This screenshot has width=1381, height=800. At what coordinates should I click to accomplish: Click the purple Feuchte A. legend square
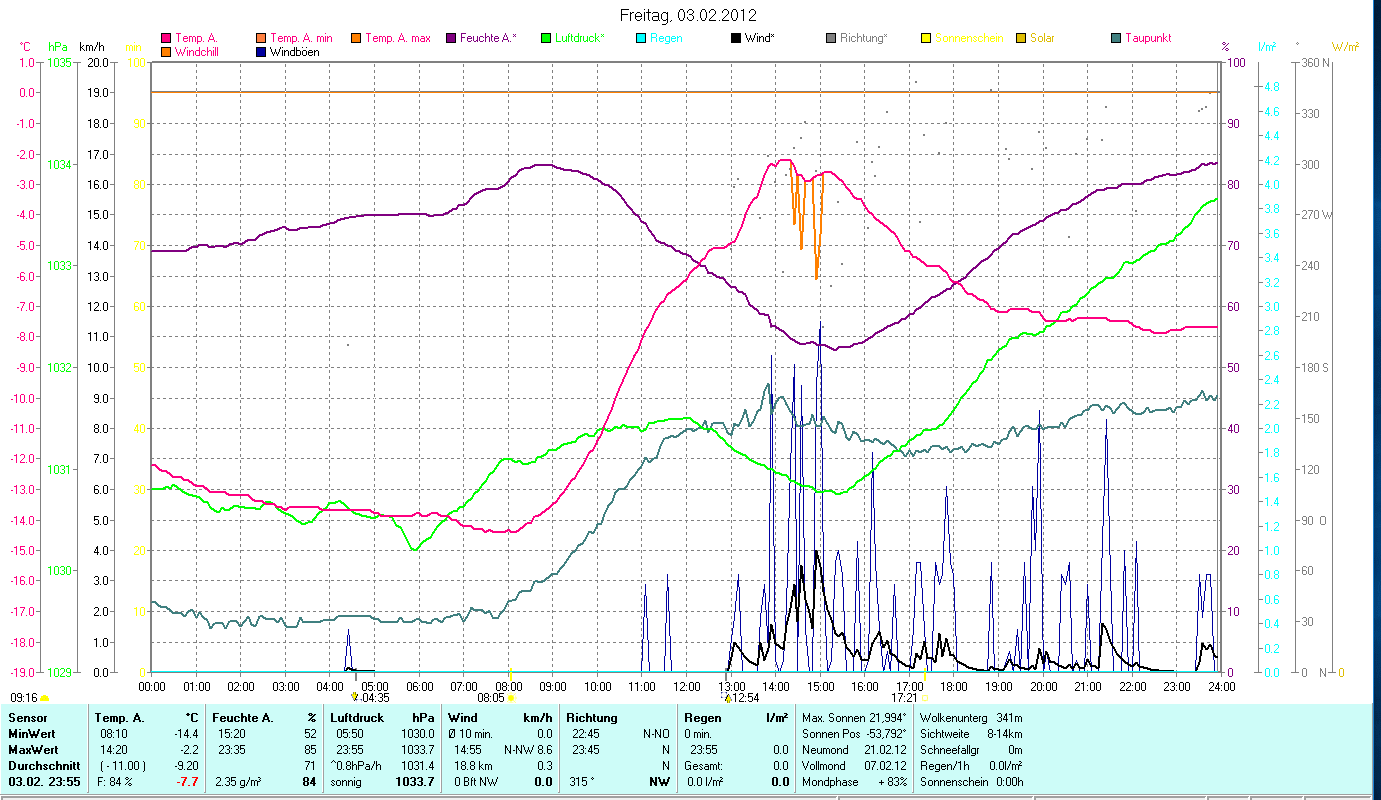pyautogui.click(x=450, y=39)
